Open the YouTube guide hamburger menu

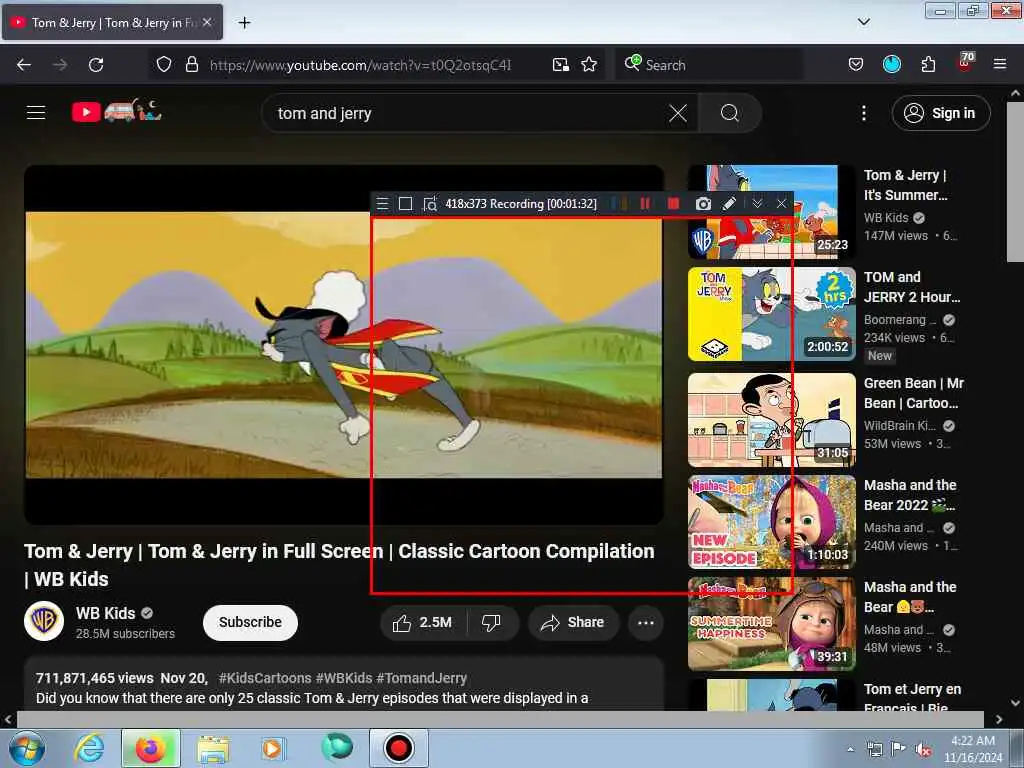click(36, 113)
